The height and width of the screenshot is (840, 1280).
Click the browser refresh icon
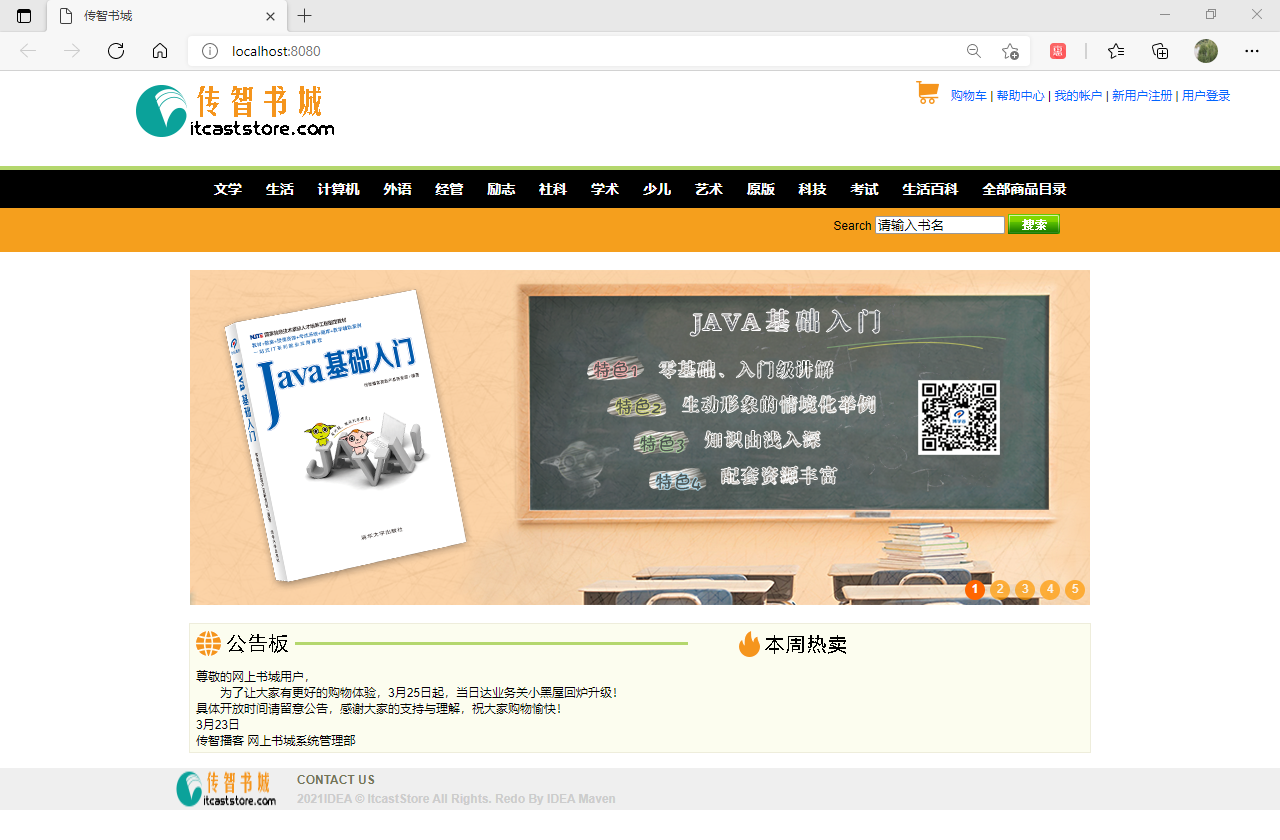116,51
